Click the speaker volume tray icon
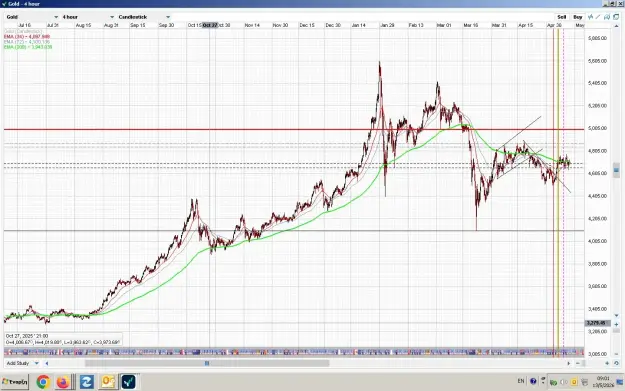This screenshot has width=625, height=391. click(564, 382)
